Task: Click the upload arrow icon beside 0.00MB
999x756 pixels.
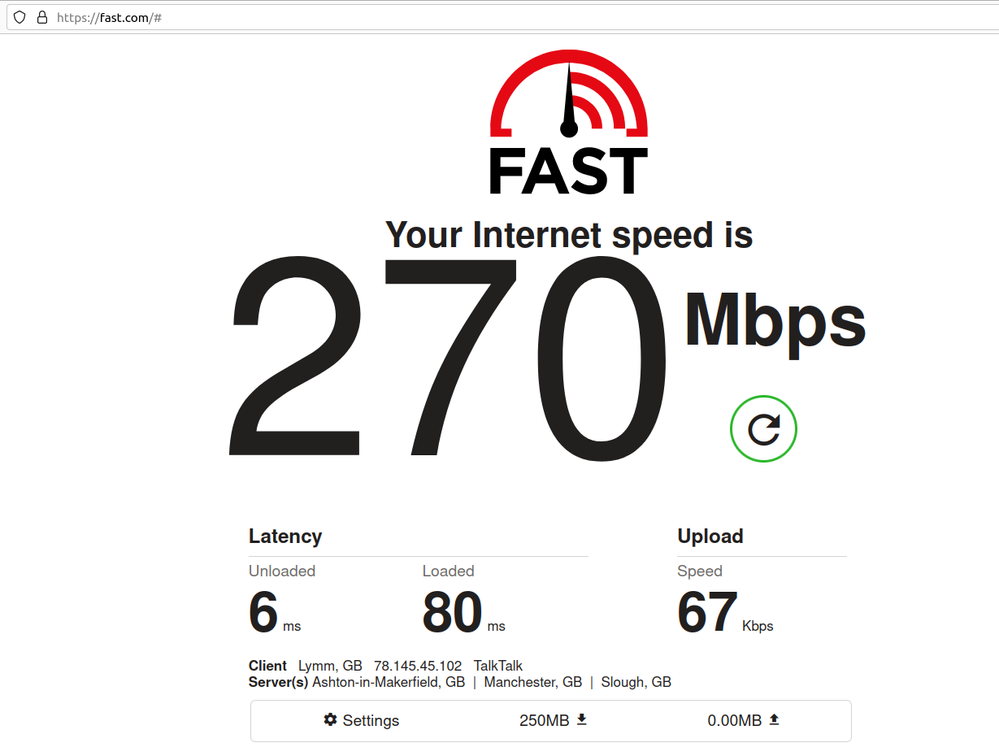Action: [x=774, y=720]
